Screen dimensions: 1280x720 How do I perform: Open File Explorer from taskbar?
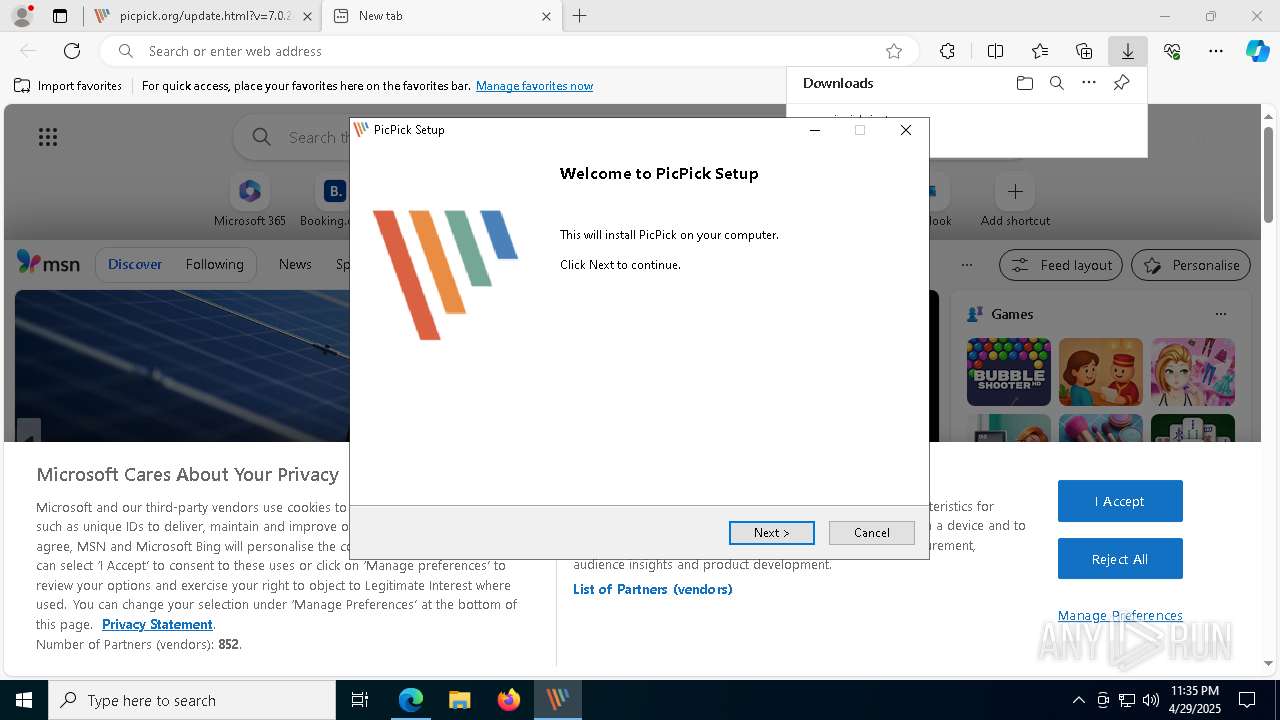[459, 700]
